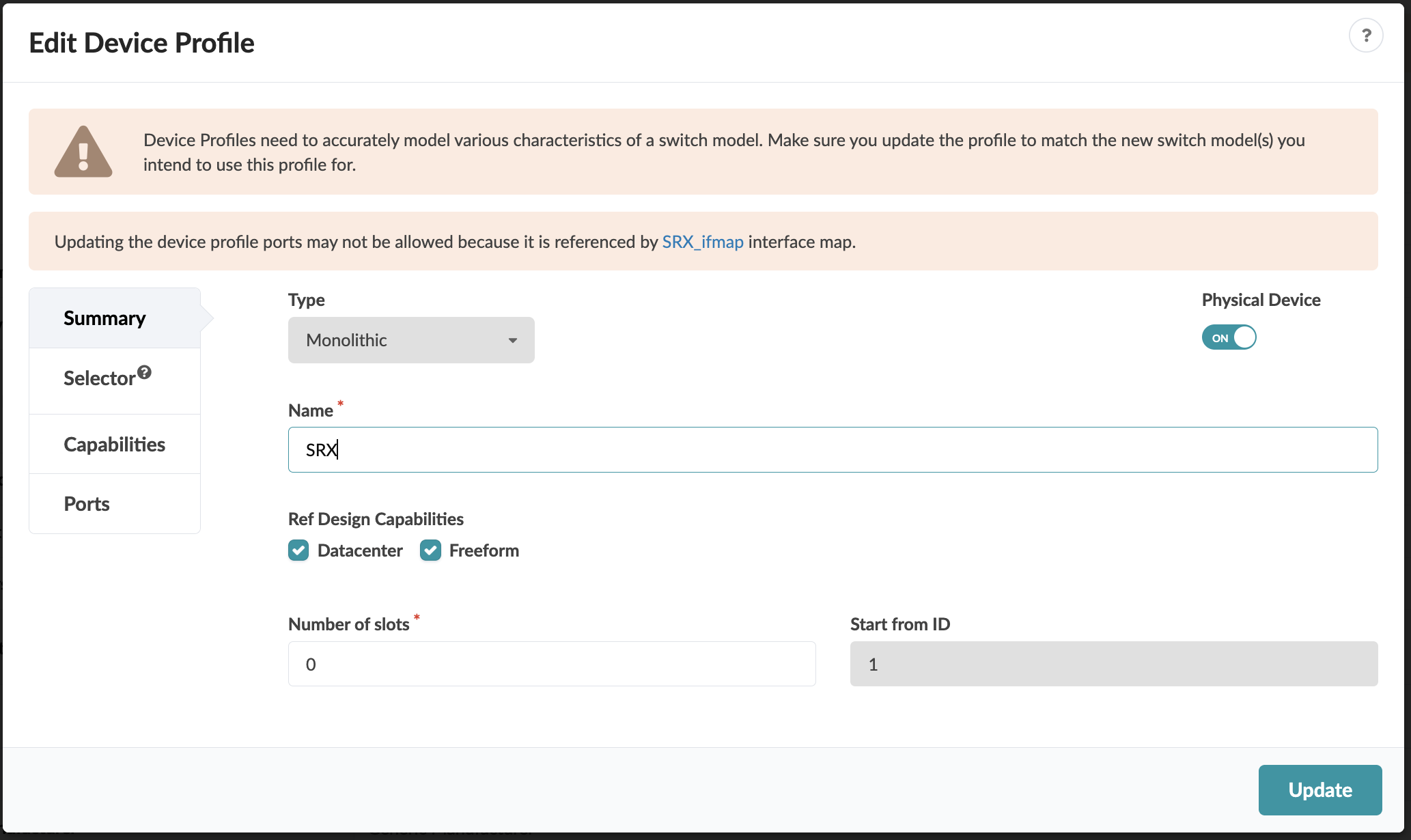Image resolution: width=1411 pixels, height=840 pixels.
Task: Uncheck the Freeform capability
Action: (x=430, y=550)
